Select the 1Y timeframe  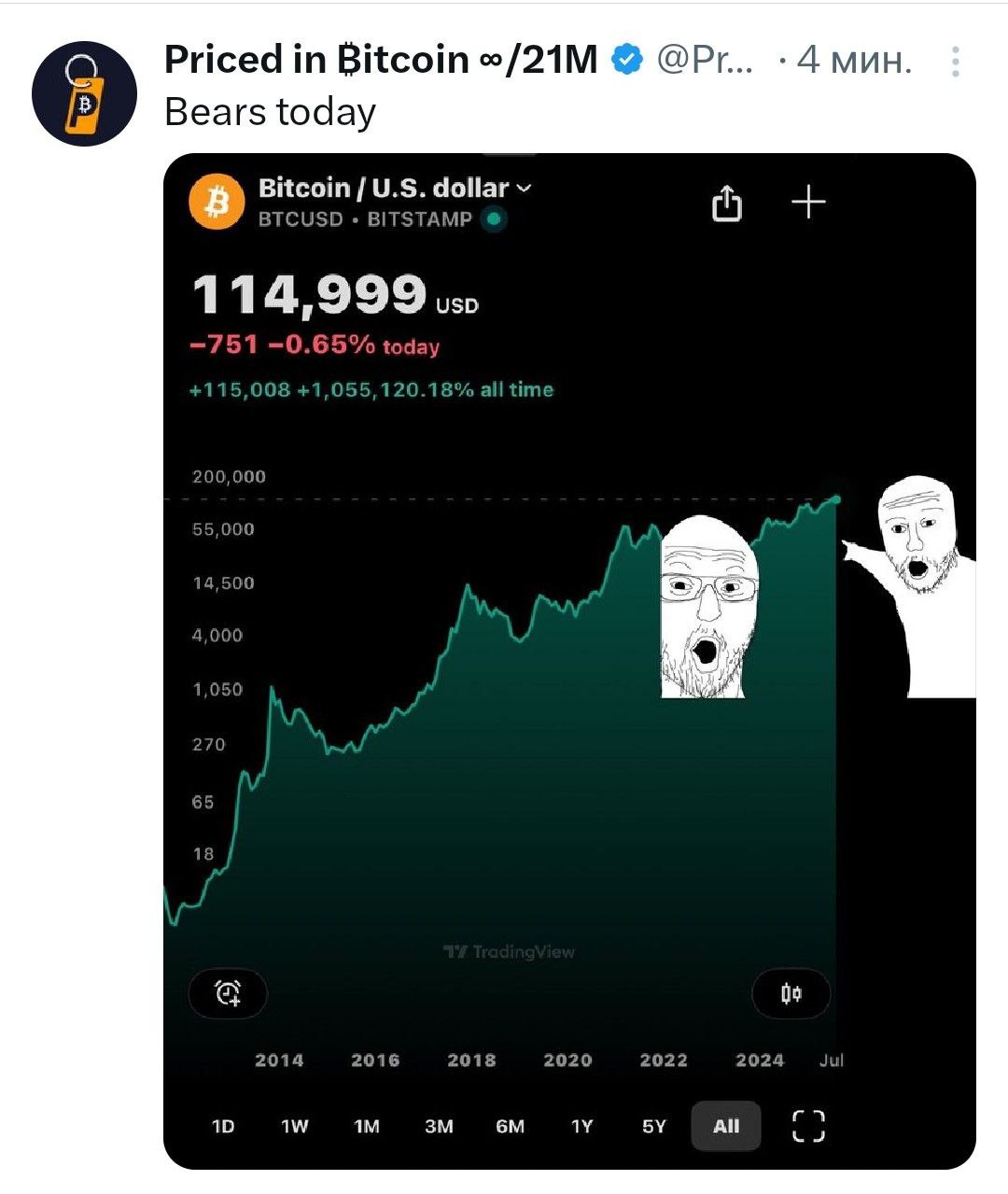(x=582, y=1126)
